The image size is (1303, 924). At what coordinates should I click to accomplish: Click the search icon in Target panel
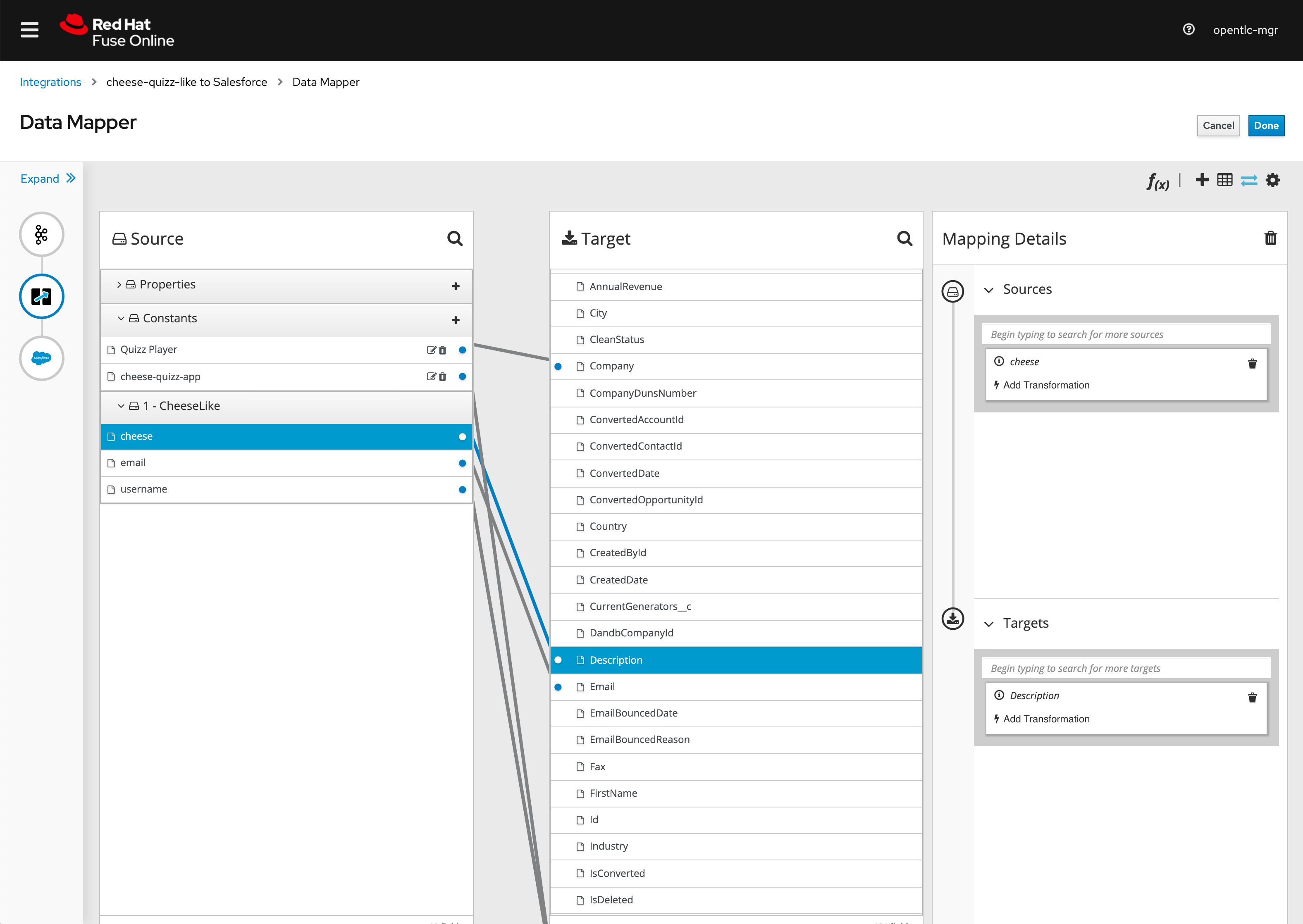[x=905, y=239]
